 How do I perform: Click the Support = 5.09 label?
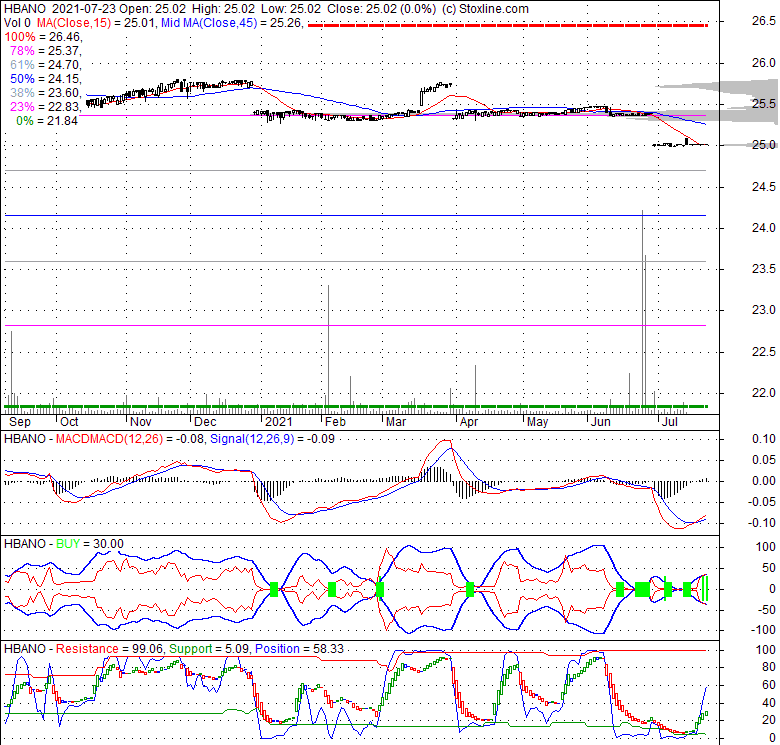click(208, 649)
